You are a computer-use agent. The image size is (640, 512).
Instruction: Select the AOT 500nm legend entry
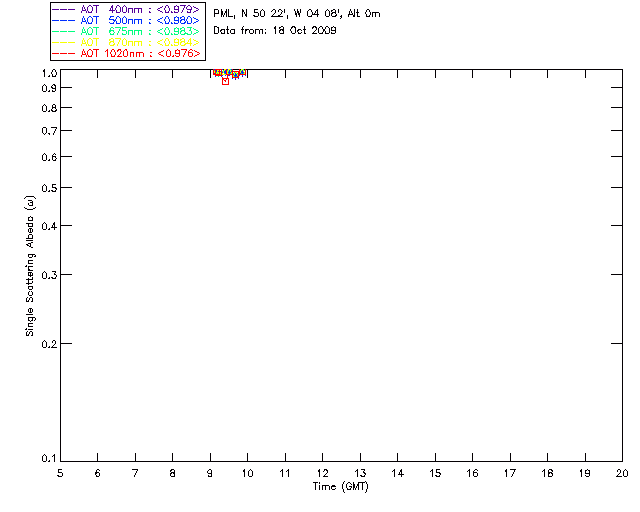[x=126, y=20]
